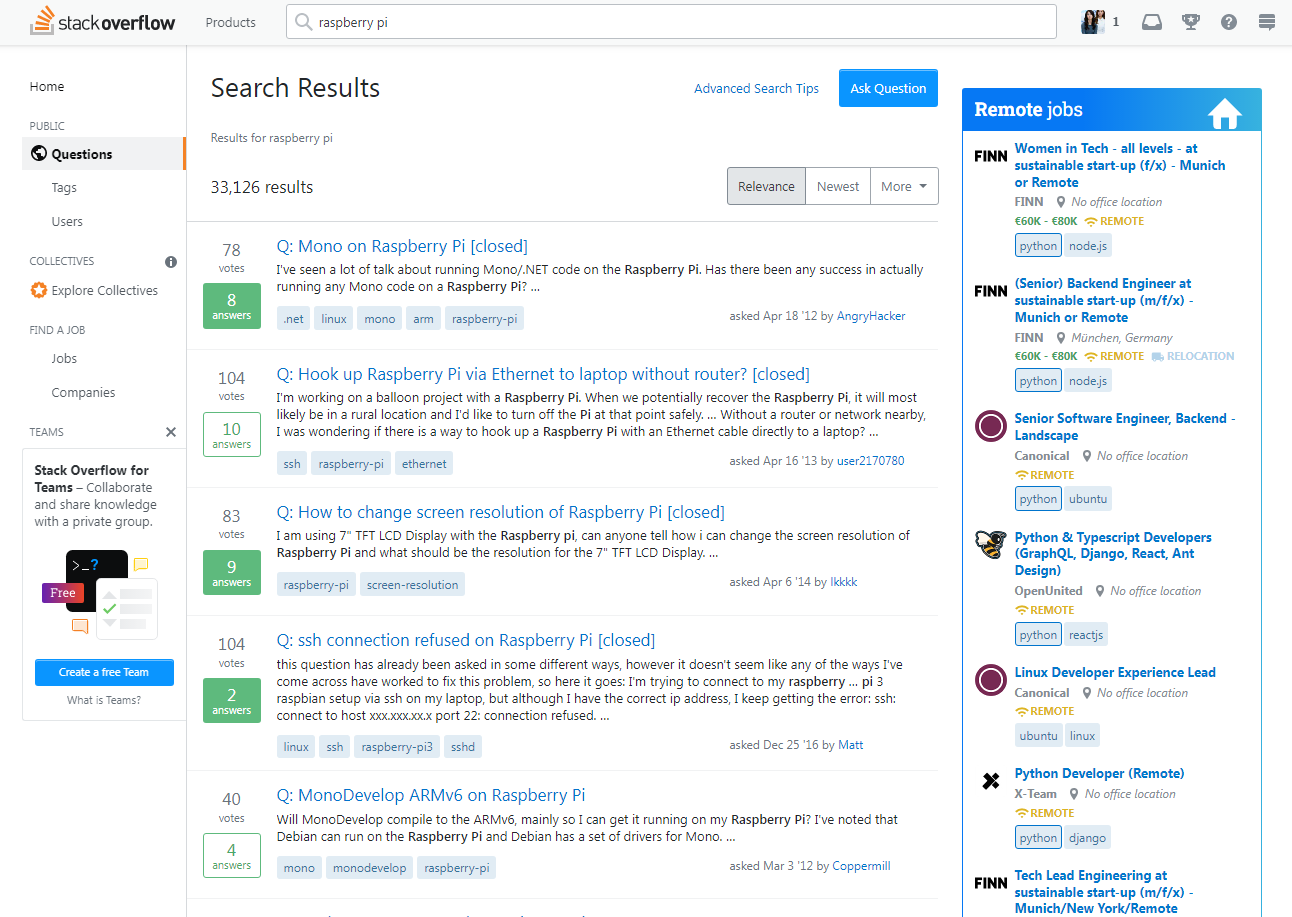Select the screen-resolution tag
This screenshot has height=917, width=1292.
pyautogui.click(x=412, y=585)
